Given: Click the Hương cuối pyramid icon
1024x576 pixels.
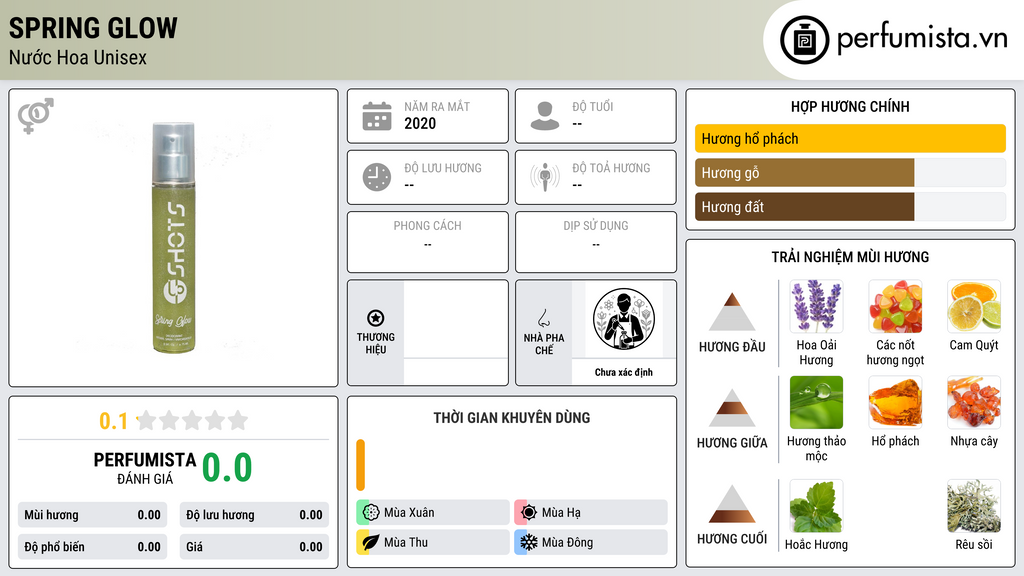Looking at the screenshot, I should coord(732,504).
